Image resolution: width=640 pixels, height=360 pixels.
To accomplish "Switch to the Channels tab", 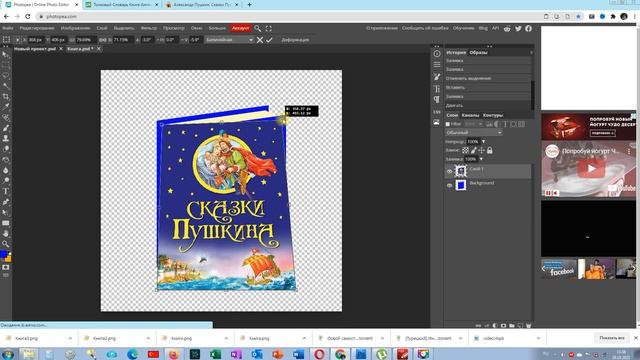I will (x=470, y=116).
